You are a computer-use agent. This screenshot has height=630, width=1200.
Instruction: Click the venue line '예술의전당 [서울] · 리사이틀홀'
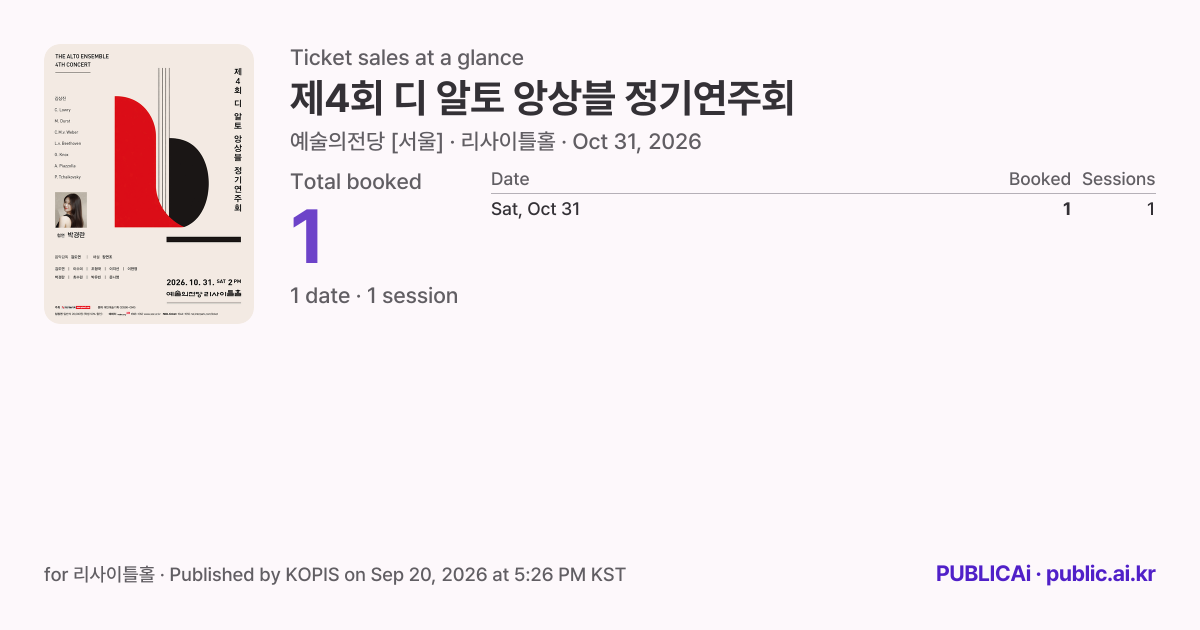click(422, 142)
